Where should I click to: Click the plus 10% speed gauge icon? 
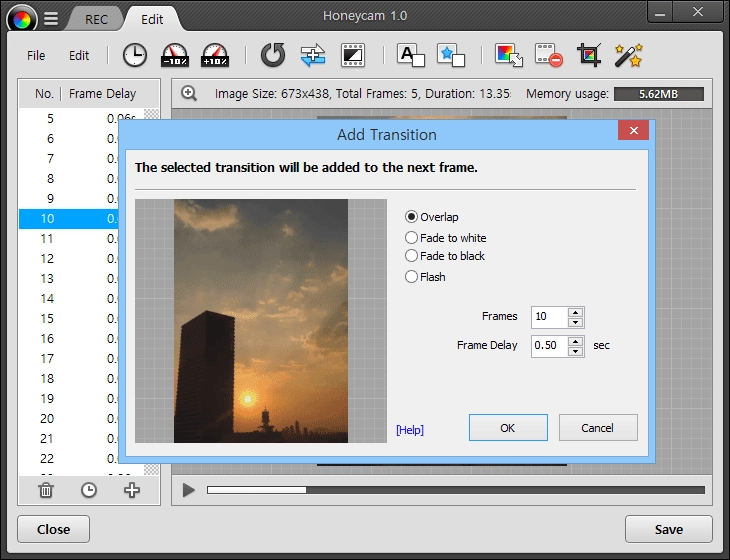215,55
